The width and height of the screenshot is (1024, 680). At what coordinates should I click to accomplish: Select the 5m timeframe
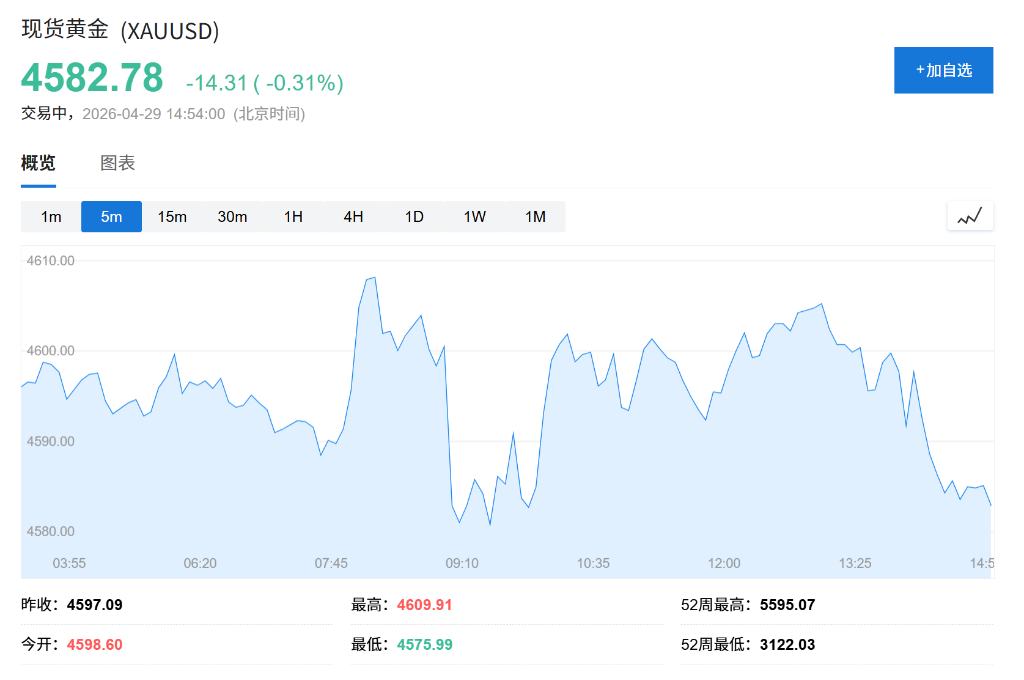[111, 216]
